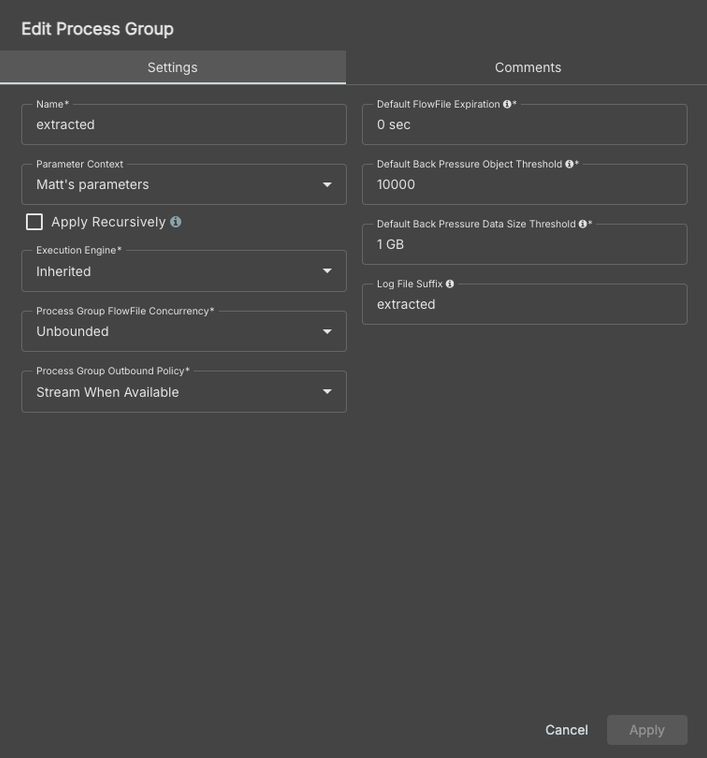Click Log File Suffix info icon
The width and height of the screenshot is (707, 758).
pyautogui.click(x=450, y=284)
